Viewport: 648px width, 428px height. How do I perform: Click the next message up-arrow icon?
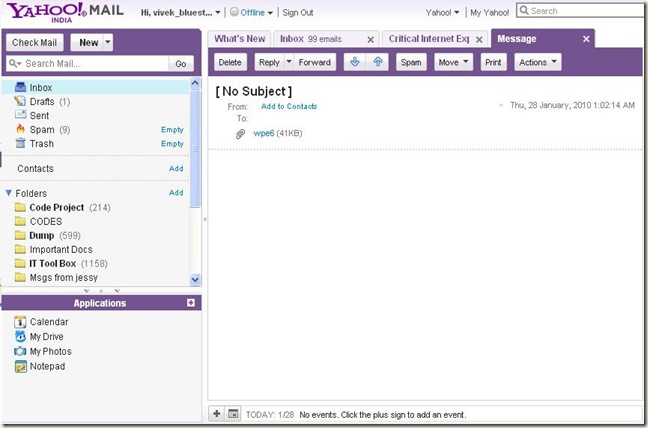(x=378, y=62)
